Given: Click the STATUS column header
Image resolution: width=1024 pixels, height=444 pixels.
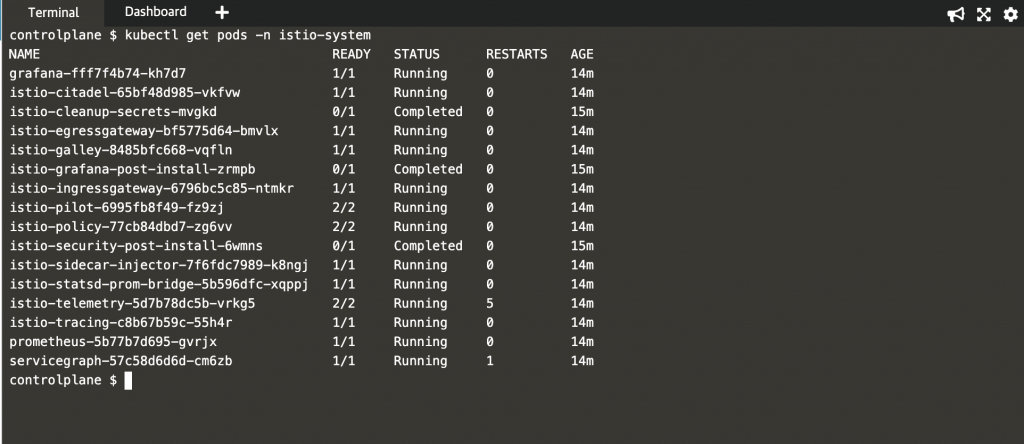Looking at the screenshot, I should (x=417, y=54).
